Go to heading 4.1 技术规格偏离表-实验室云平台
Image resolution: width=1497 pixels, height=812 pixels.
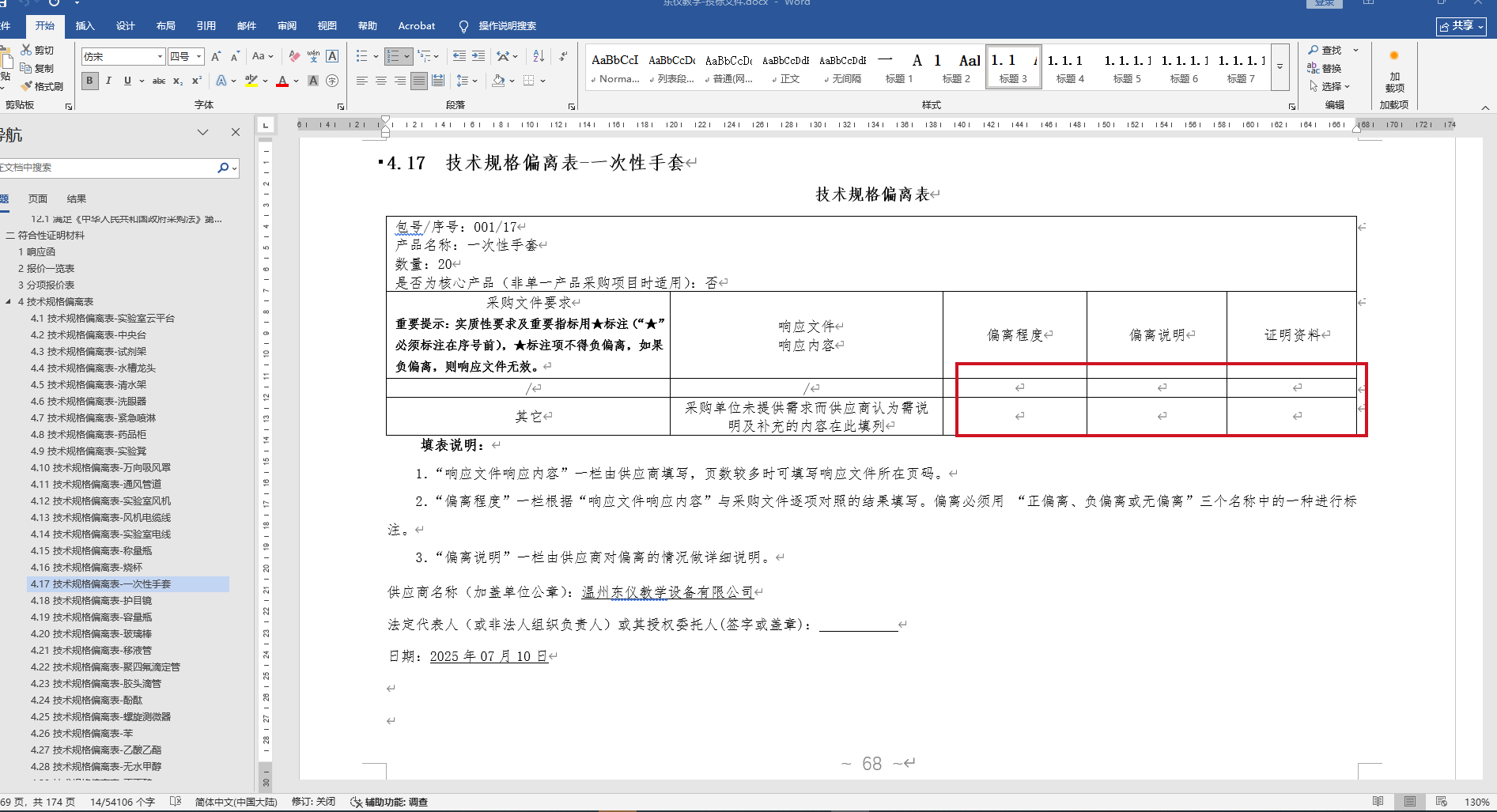103,318
